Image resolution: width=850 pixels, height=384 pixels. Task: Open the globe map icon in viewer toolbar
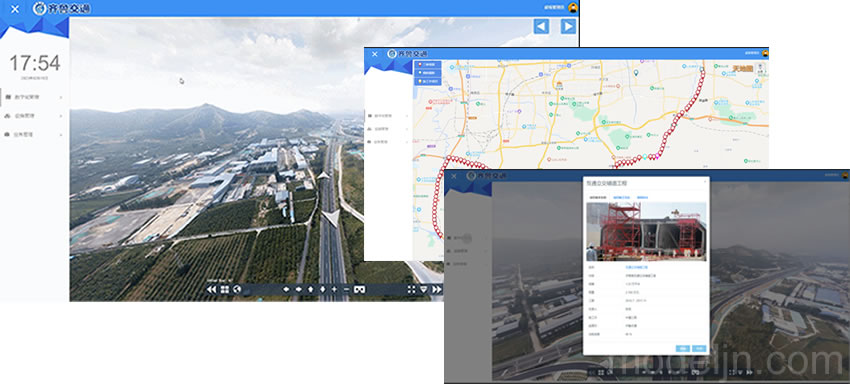coord(237,290)
